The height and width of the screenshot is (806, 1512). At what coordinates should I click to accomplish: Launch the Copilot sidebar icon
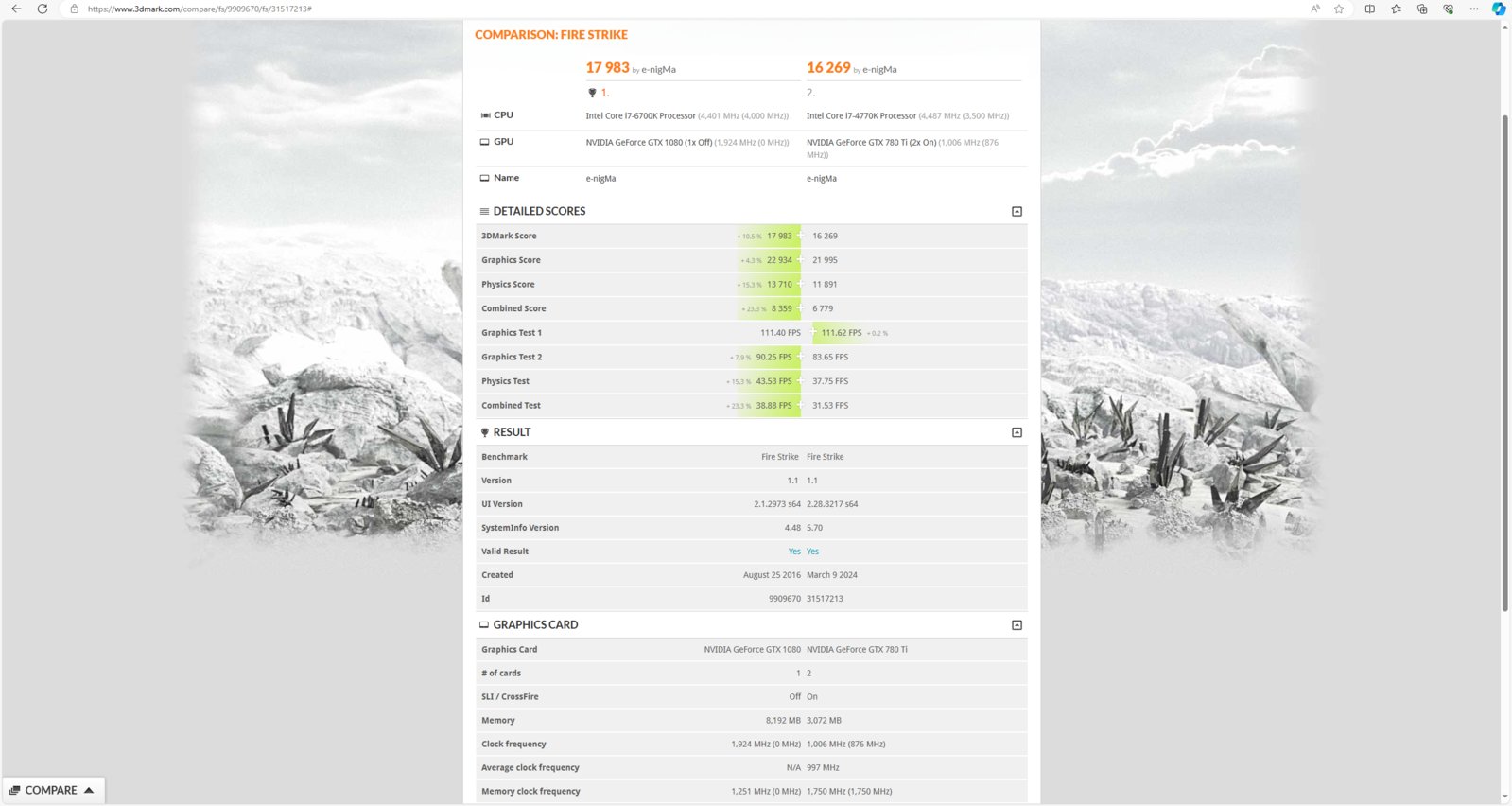[1498, 9]
